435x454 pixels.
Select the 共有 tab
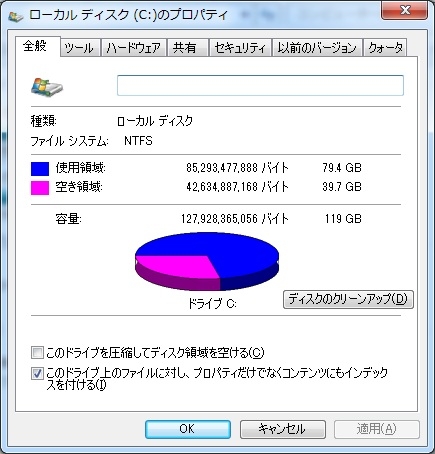click(185, 48)
